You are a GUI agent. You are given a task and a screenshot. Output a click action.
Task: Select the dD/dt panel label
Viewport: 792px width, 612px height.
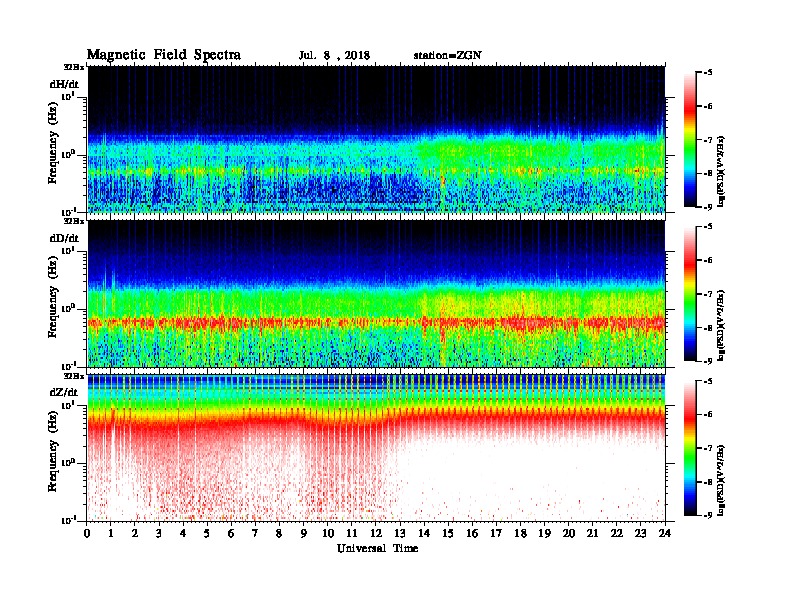tap(64, 238)
